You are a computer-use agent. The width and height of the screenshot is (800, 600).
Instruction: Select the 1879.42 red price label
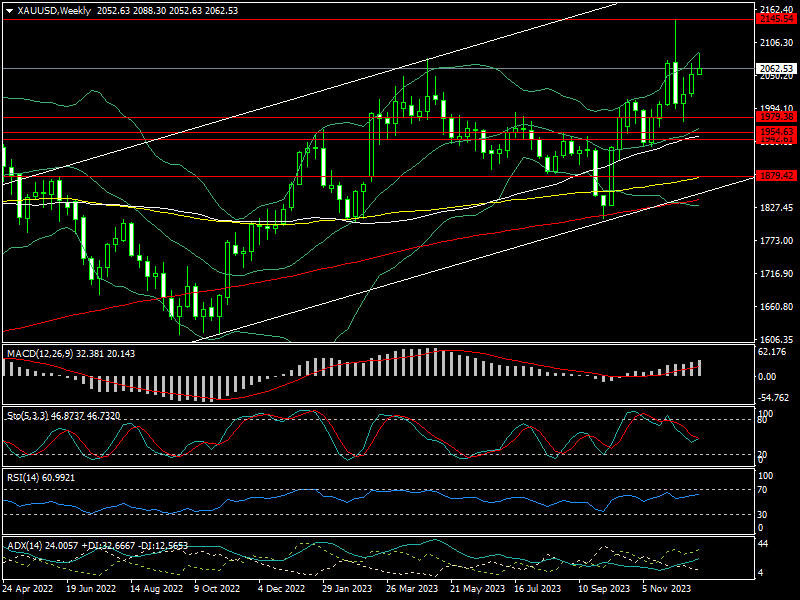(x=776, y=176)
